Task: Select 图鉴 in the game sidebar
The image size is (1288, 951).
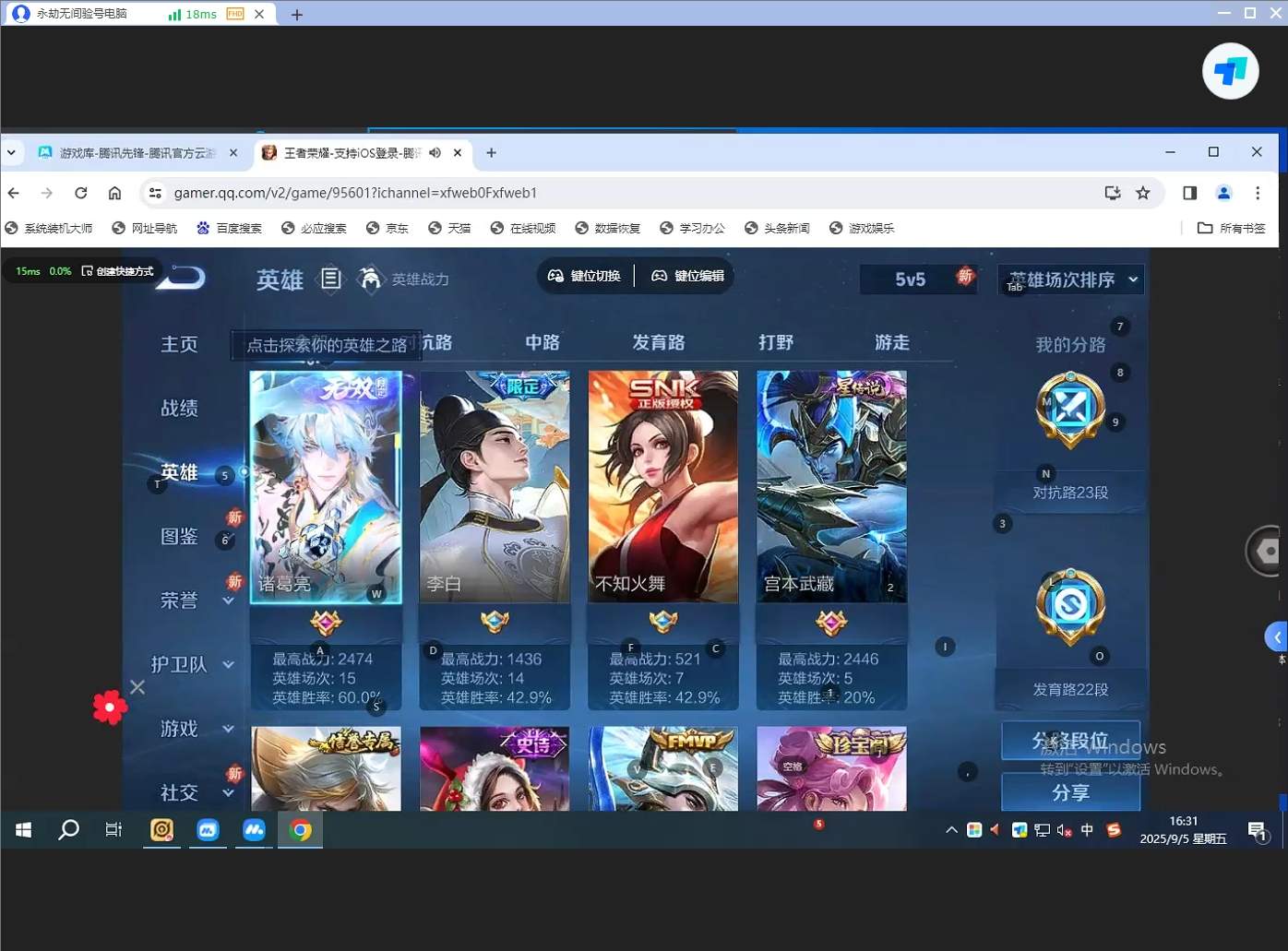Action: (x=179, y=536)
